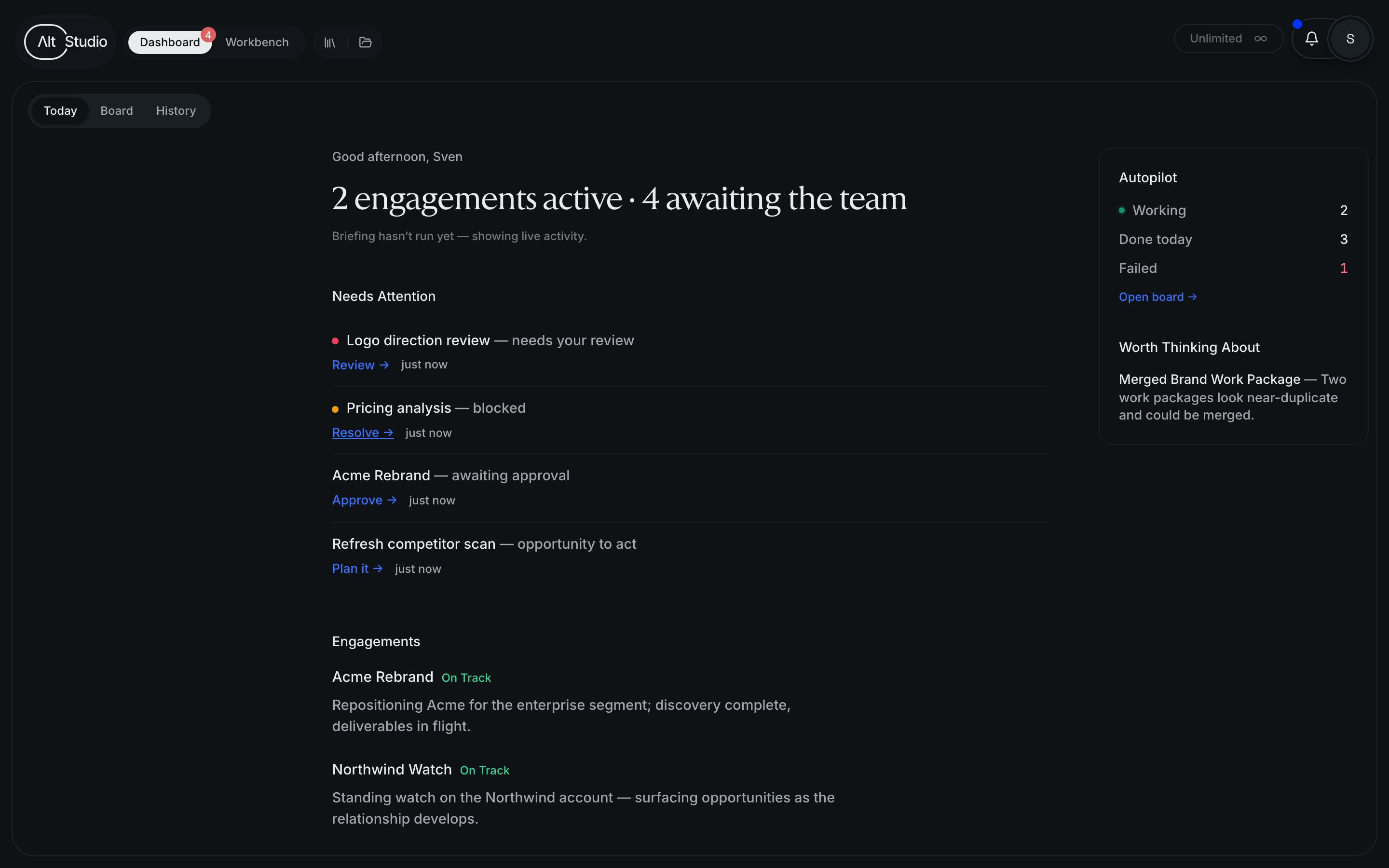
Task: Open the Acme Rebrand engagement title
Action: 383,677
